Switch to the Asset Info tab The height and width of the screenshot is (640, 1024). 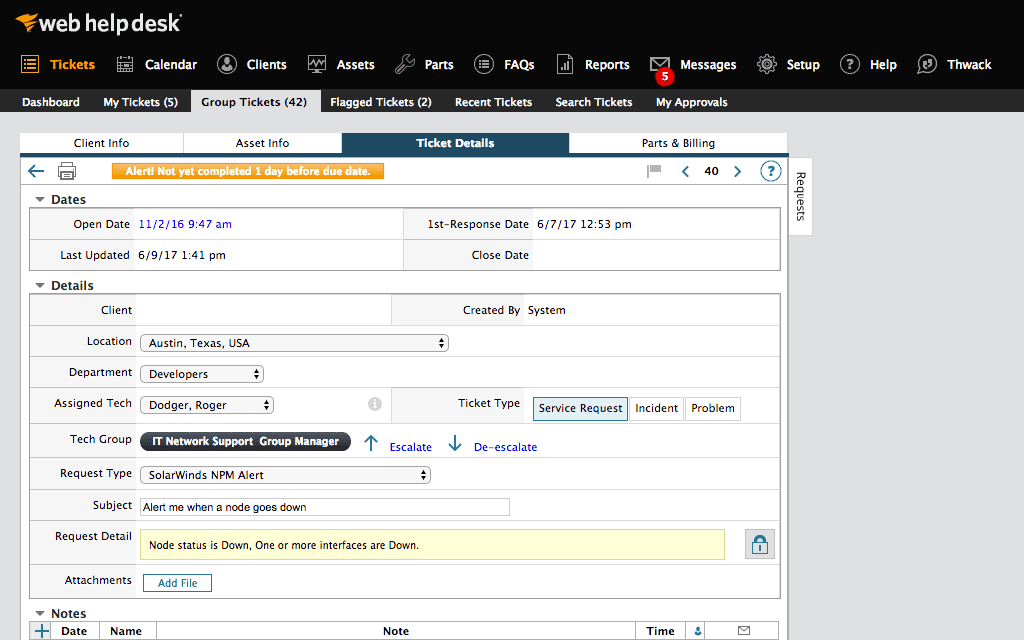[x=263, y=143]
